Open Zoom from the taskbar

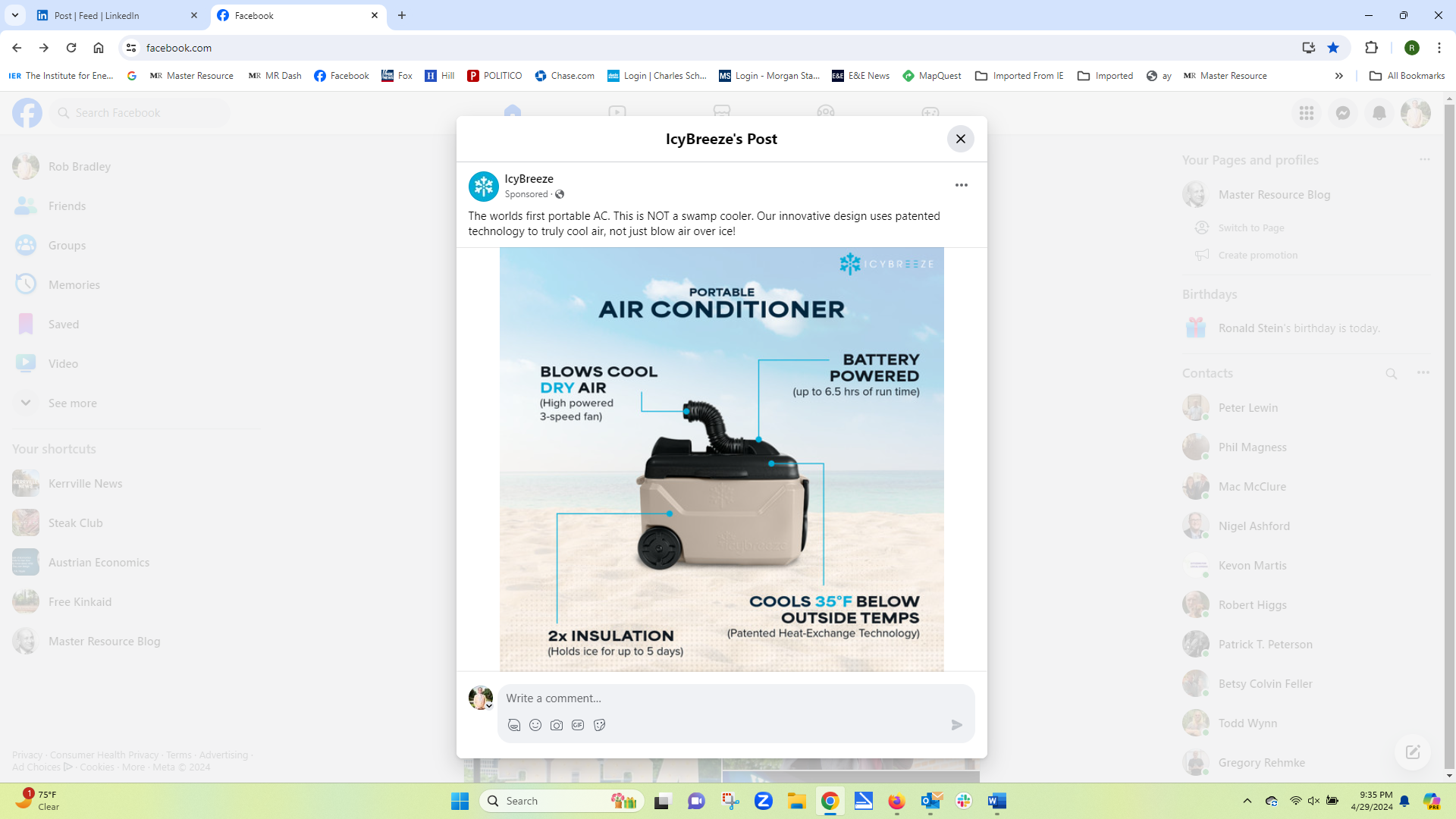pos(763,802)
